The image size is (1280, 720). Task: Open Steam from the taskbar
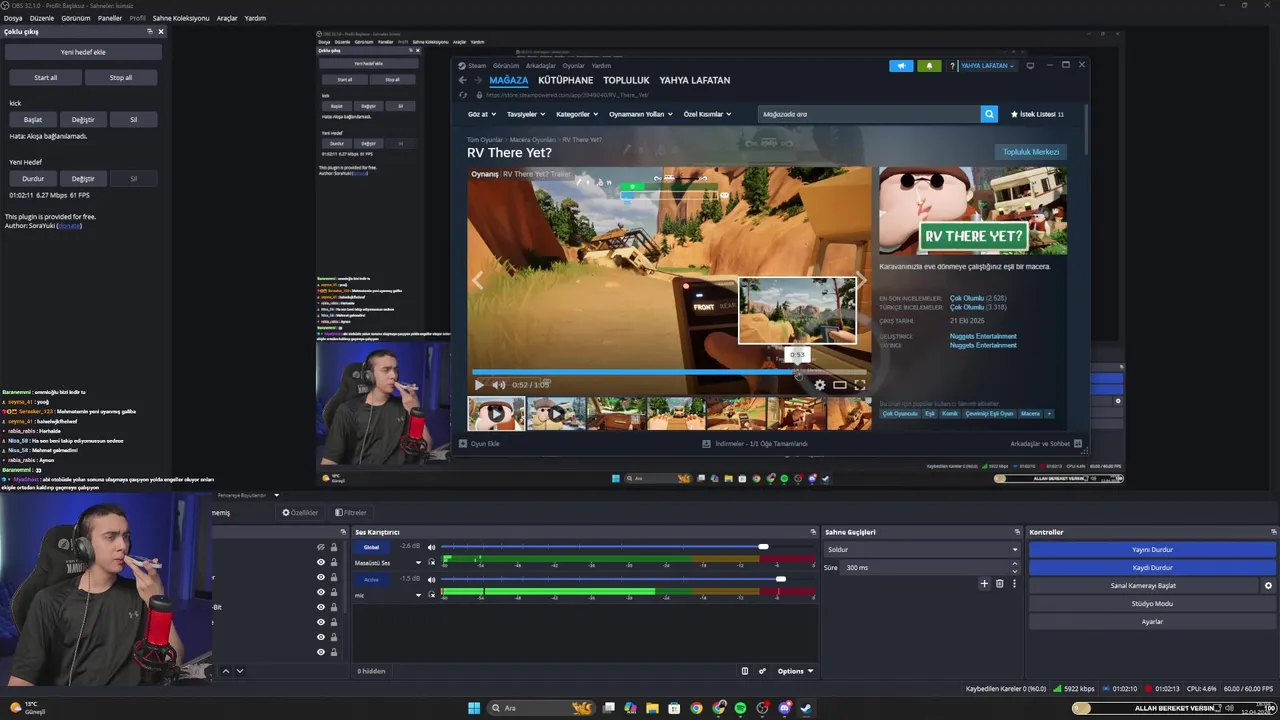tap(806, 708)
